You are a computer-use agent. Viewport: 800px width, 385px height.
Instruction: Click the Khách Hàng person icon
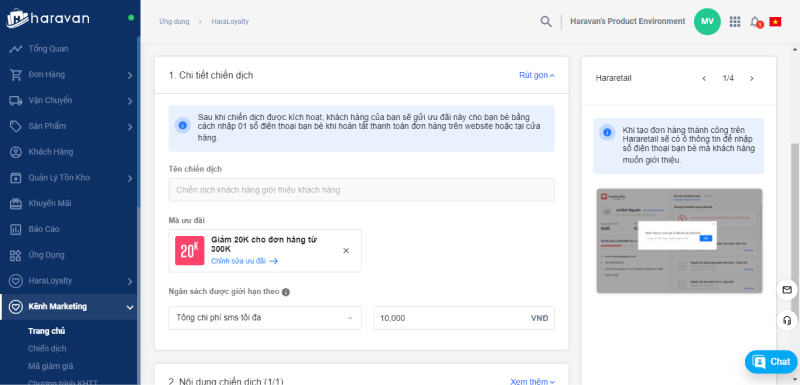16,152
